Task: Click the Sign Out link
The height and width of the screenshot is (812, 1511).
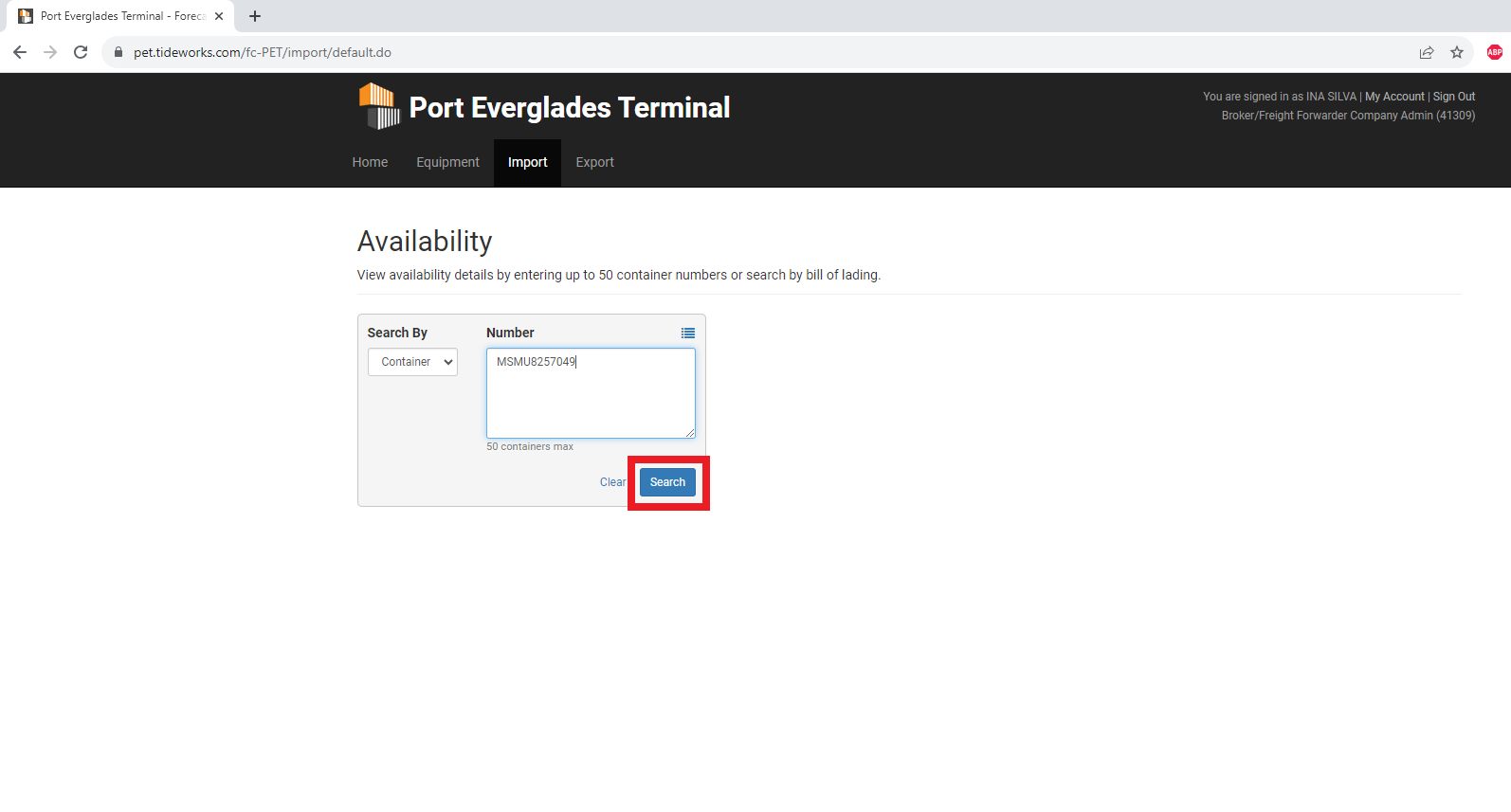Action: point(1454,97)
